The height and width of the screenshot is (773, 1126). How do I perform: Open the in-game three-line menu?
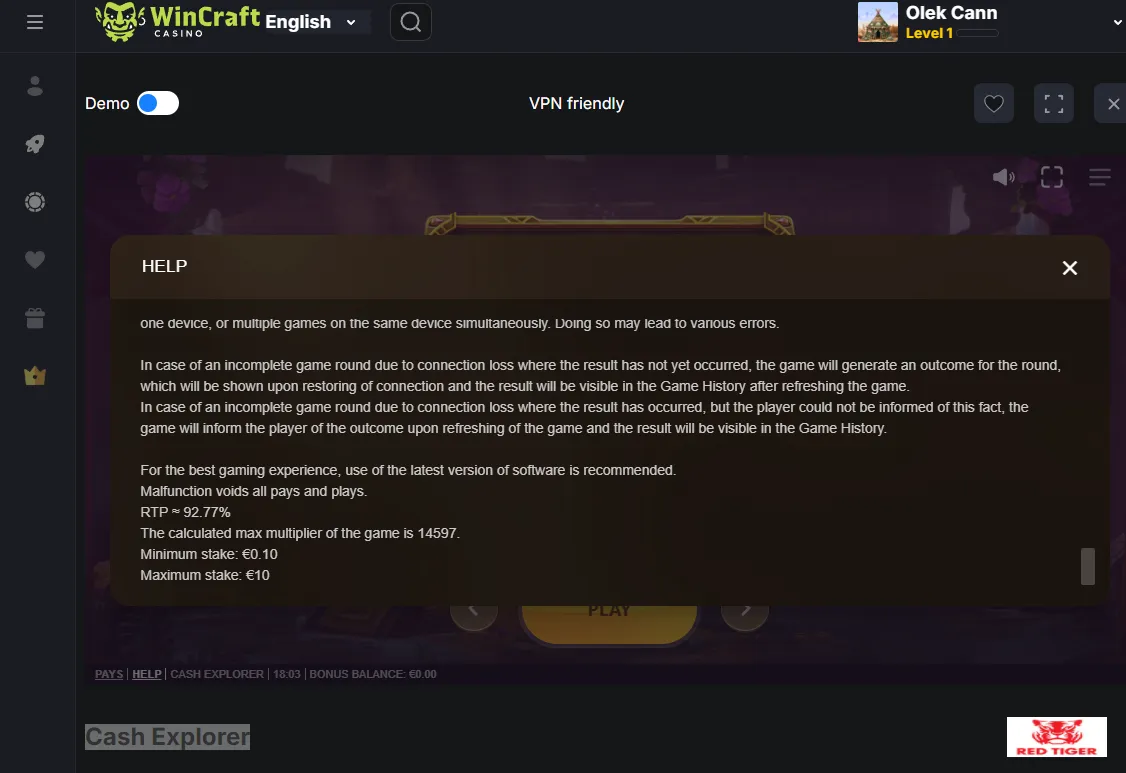[x=1099, y=177]
